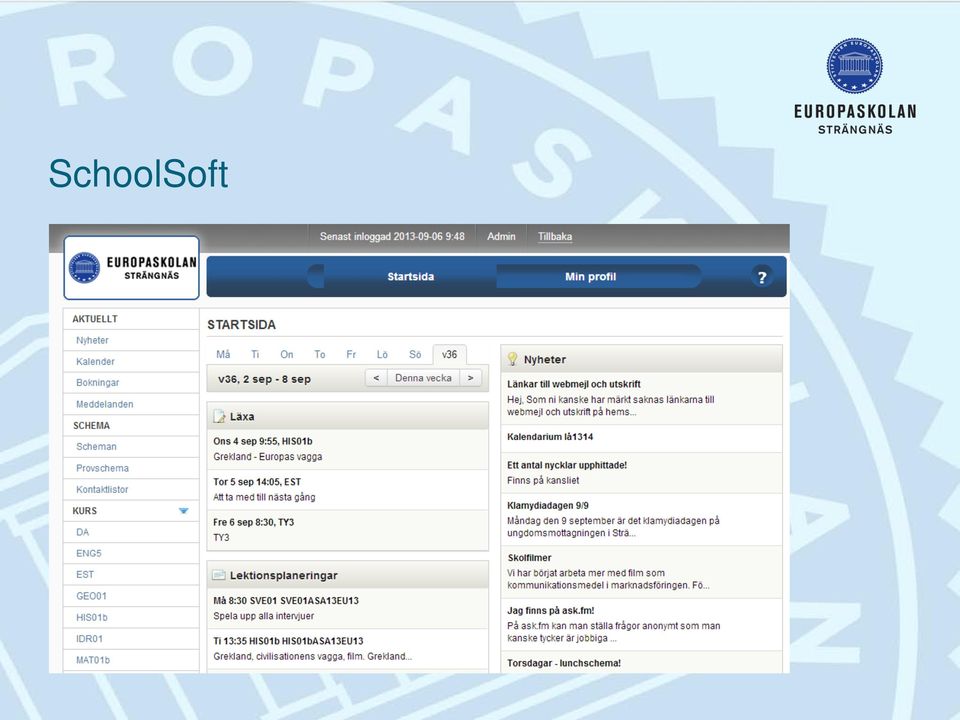
Task: Open the Startsida navigation tab
Action: point(410,277)
